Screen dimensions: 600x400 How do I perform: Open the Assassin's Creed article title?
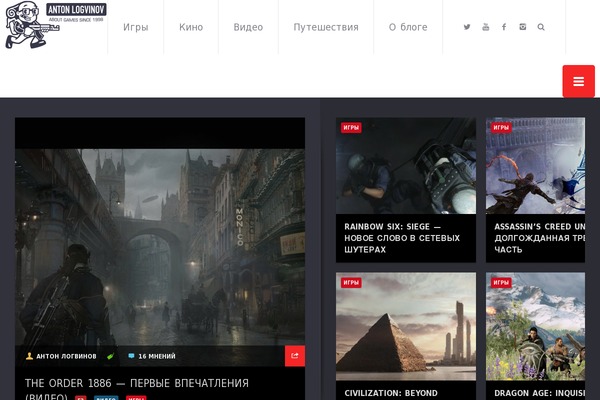pyautogui.click(x=539, y=238)
